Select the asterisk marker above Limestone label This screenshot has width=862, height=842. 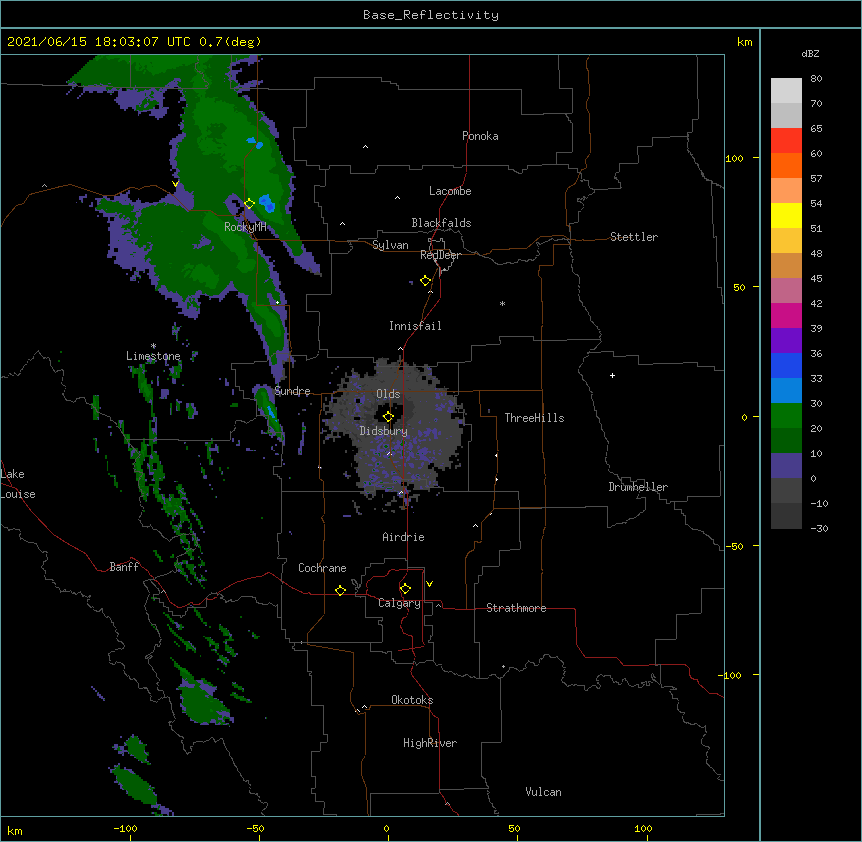tap(153, 346)
